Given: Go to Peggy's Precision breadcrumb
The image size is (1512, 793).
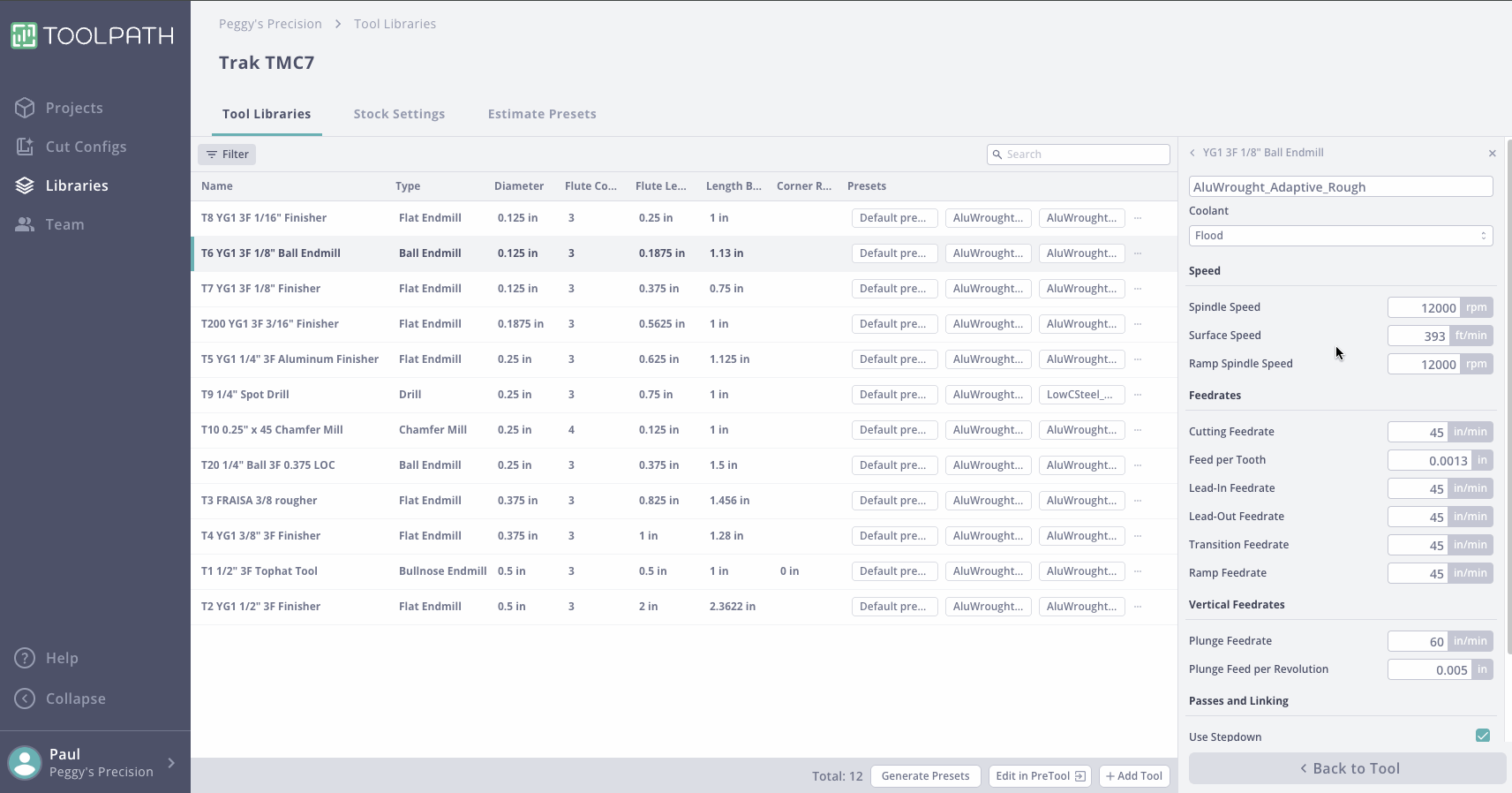Looking at the screenshot, I should (x=270, y=24).
